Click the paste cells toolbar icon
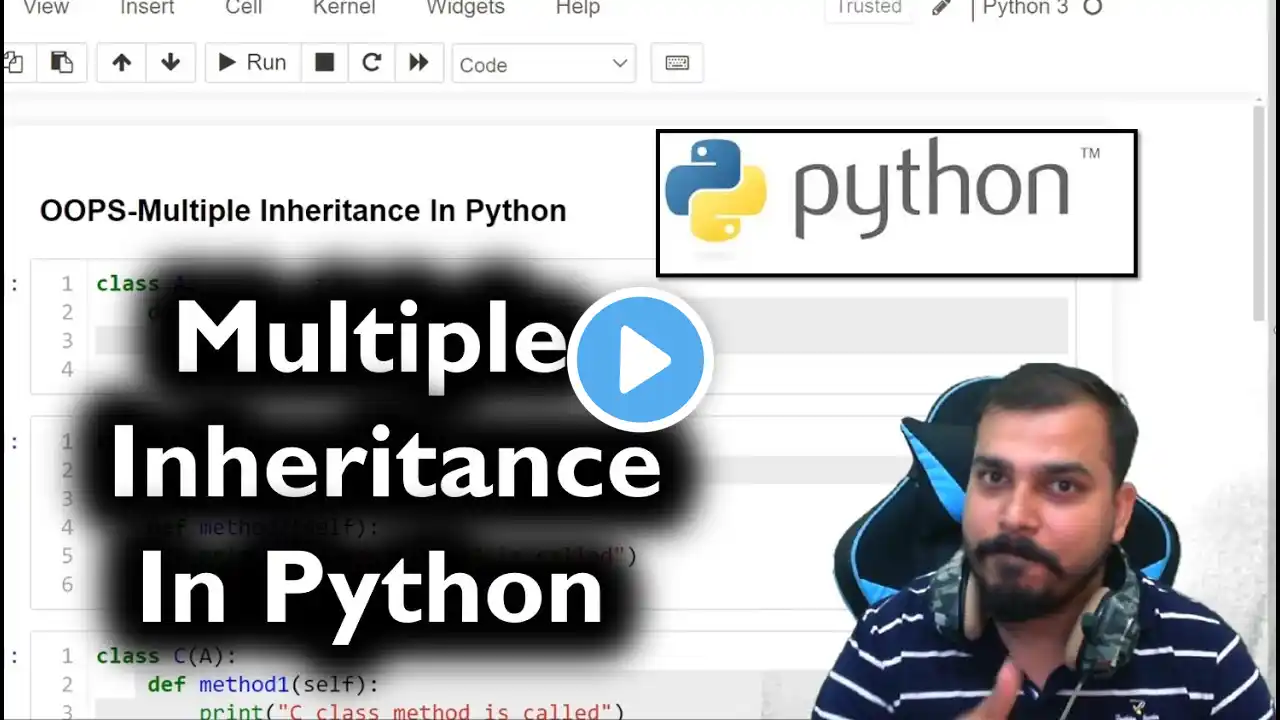Viewport: 1280px width, 720px height. 62,63
